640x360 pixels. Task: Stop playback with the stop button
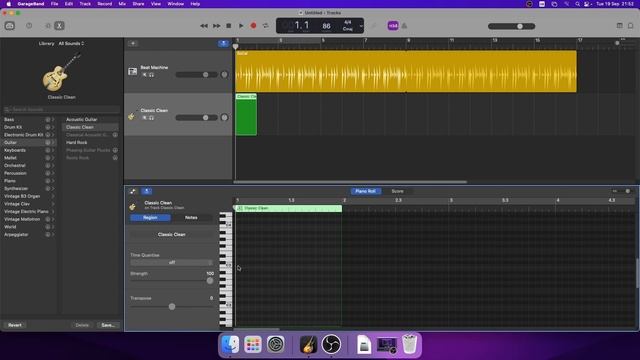[229, 26]
